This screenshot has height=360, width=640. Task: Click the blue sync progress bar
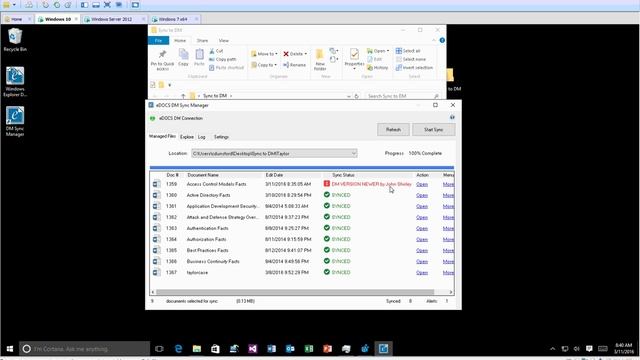(x=302, y=168)
